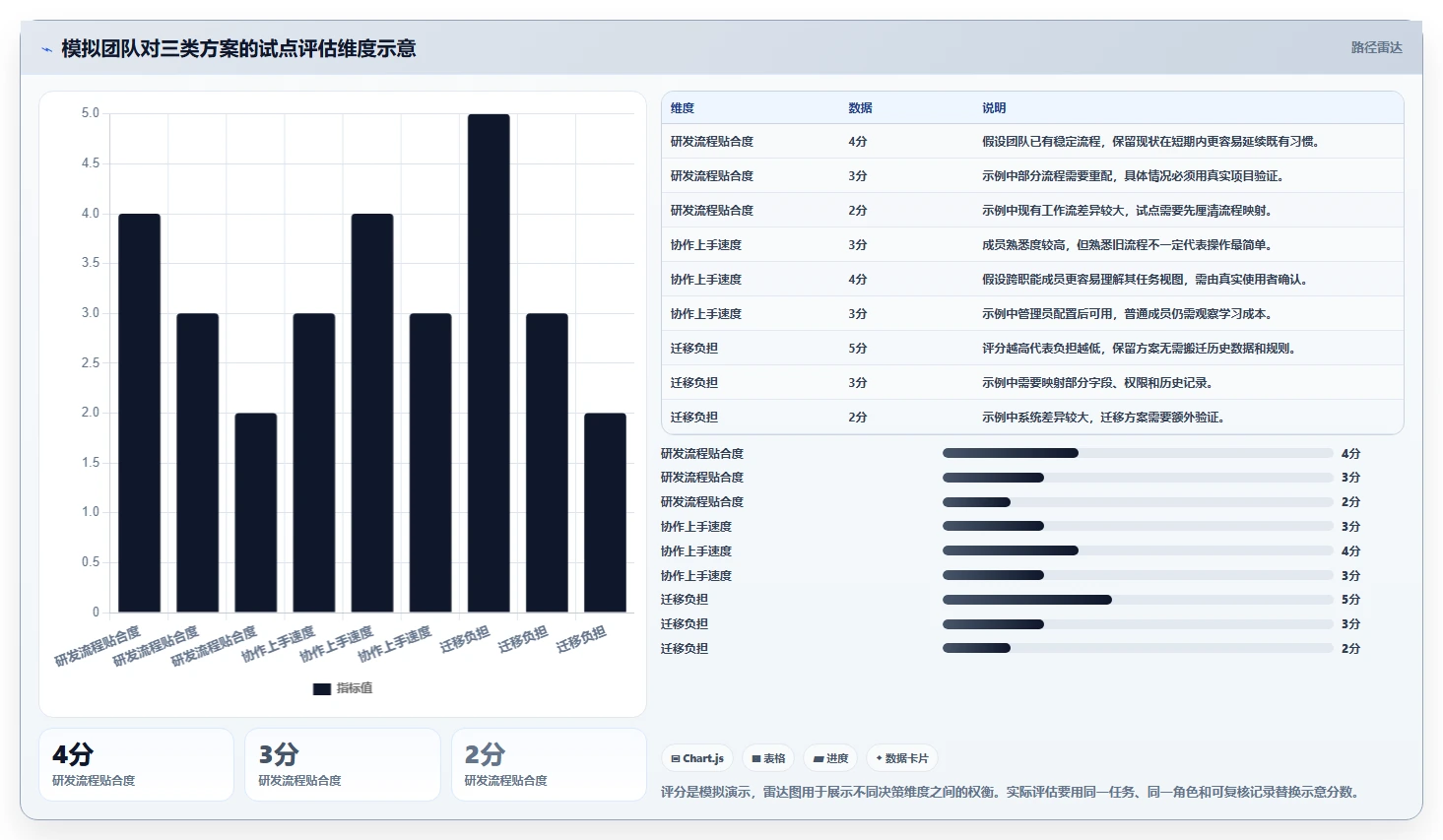Image resolution: width=1443 pixels, height=840 pixels.
Task: Select the 数据卡片 chip
Action: pyautogui.click(x=902, y=758)
